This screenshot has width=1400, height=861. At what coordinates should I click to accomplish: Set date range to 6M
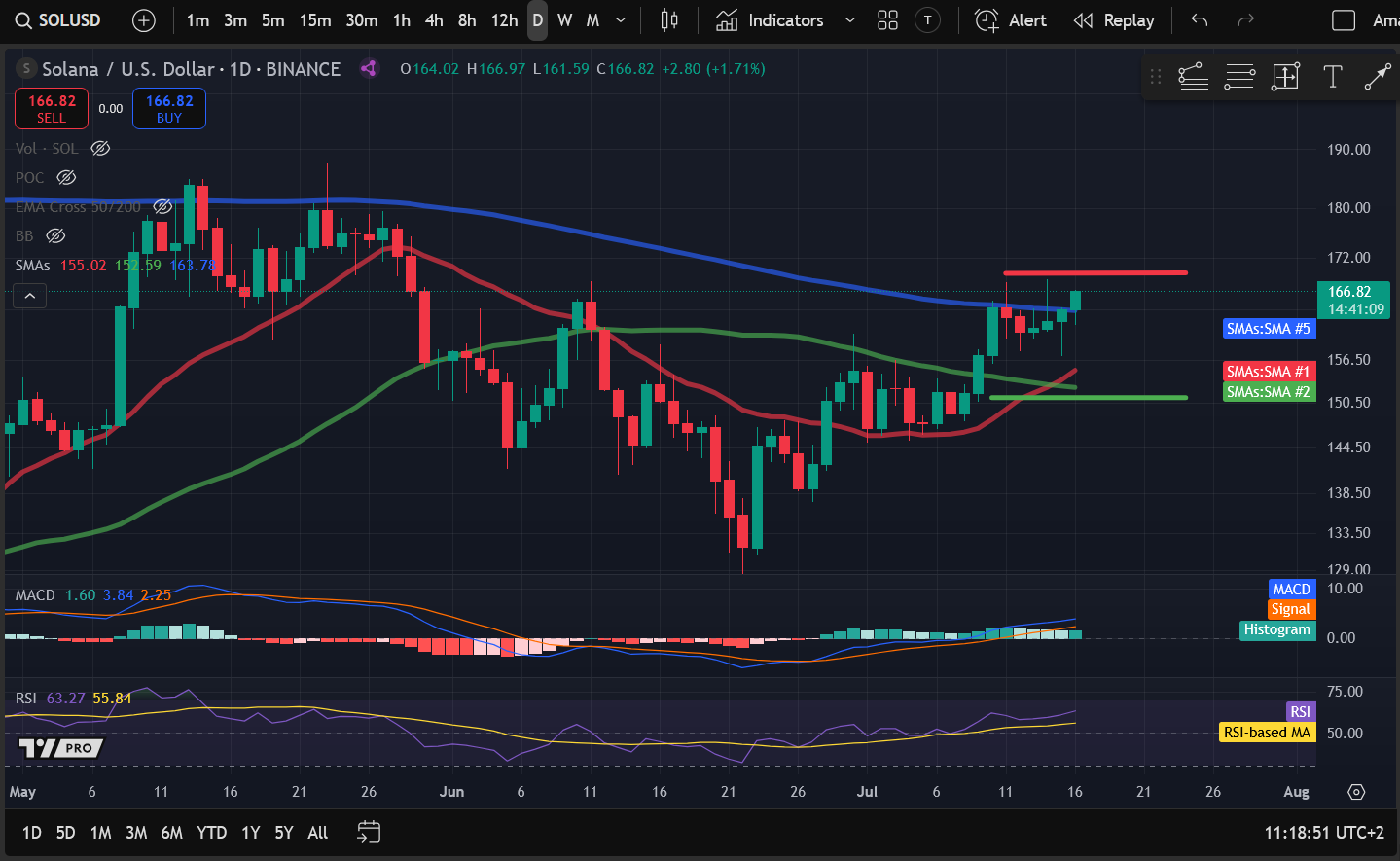171,832
